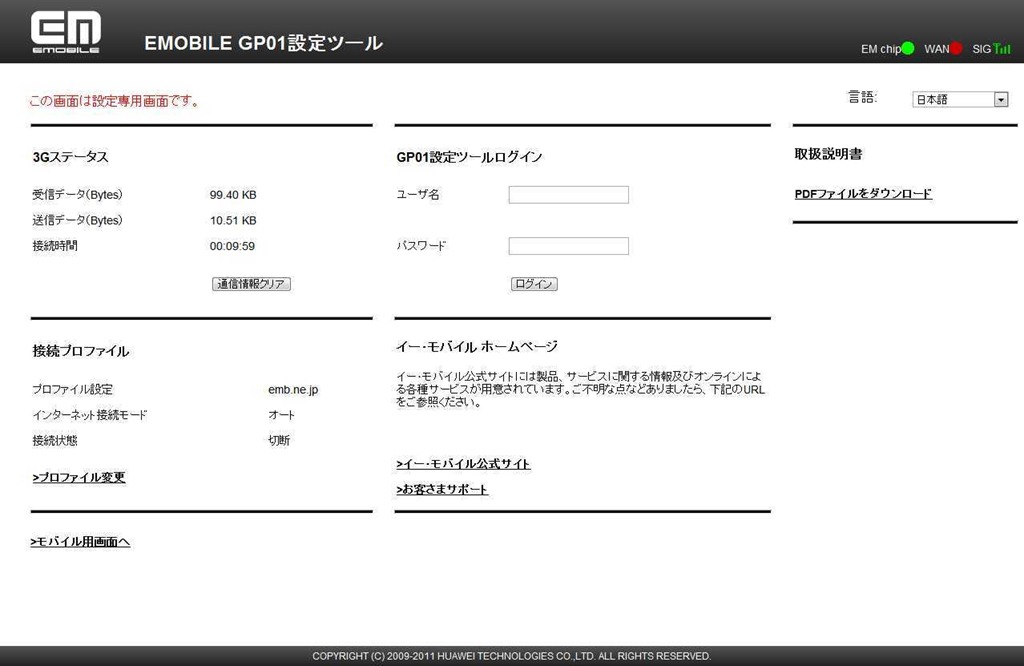The height and width of the screenshot is (666, 1024).
Task: Click the ユーザ名 username input field
Action: click(x=568, y=195)
